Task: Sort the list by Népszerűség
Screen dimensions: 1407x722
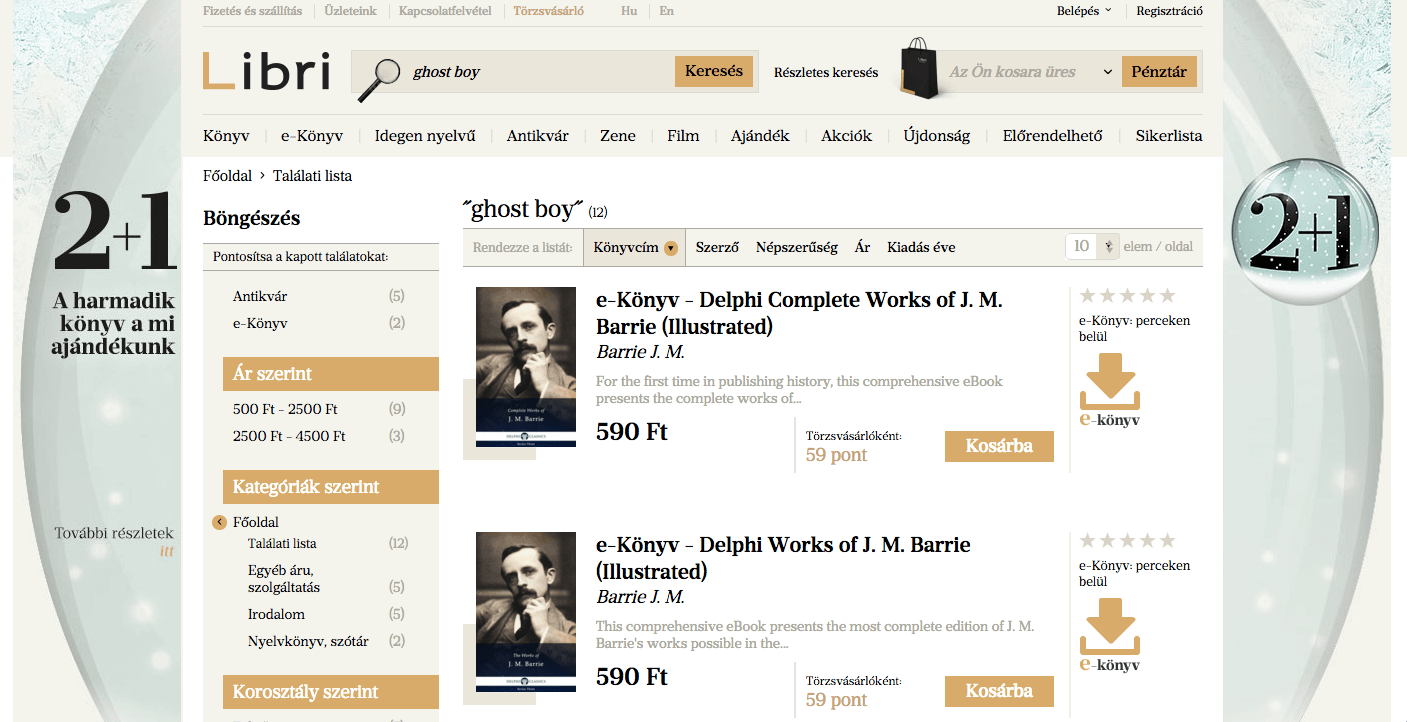Action: [x=797, y=247]
